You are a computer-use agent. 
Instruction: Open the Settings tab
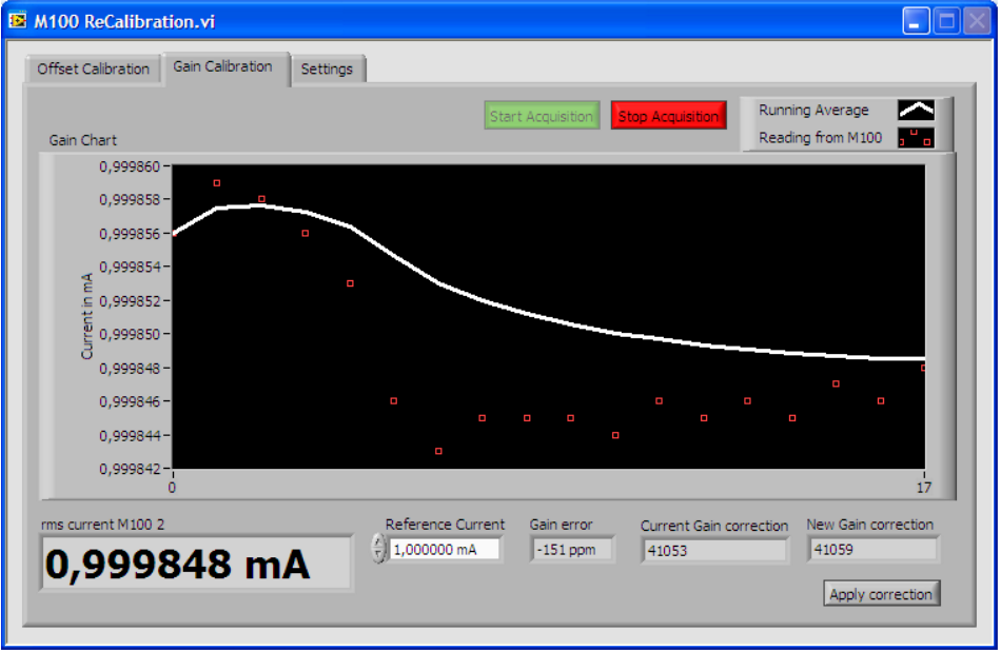click(328, 68)
